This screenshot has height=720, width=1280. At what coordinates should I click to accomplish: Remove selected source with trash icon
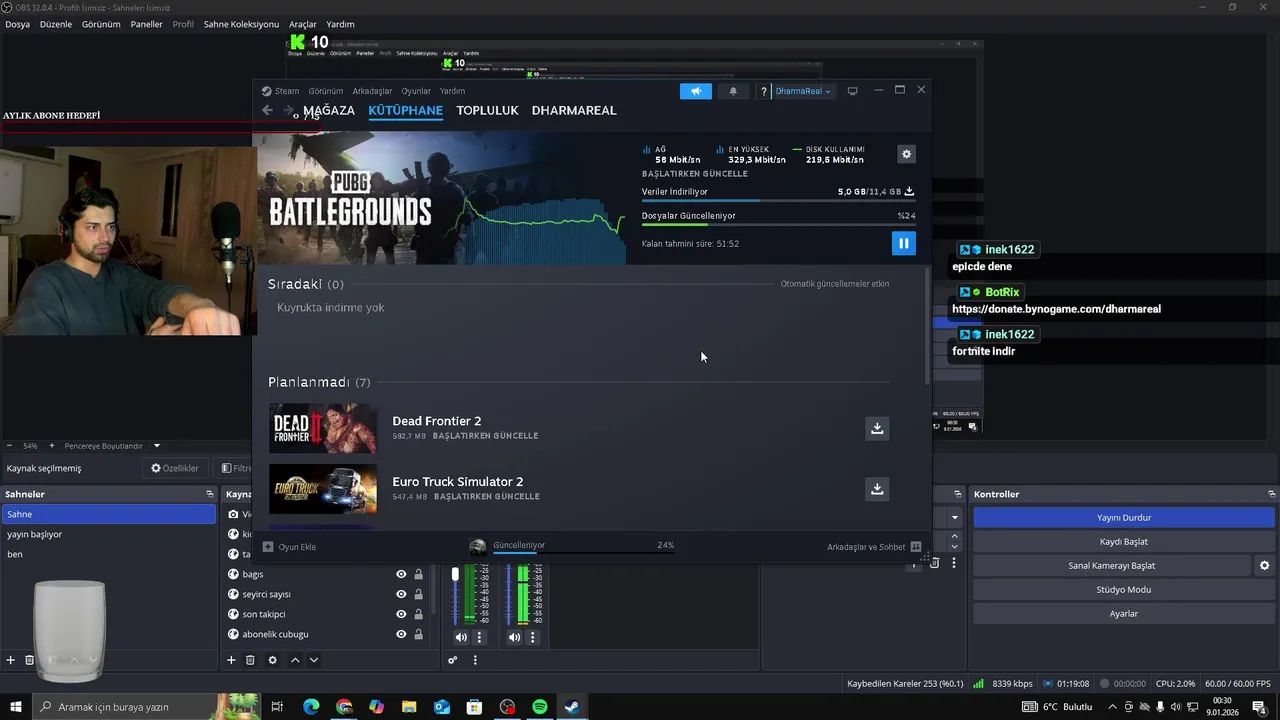click(x=250, y=660)
